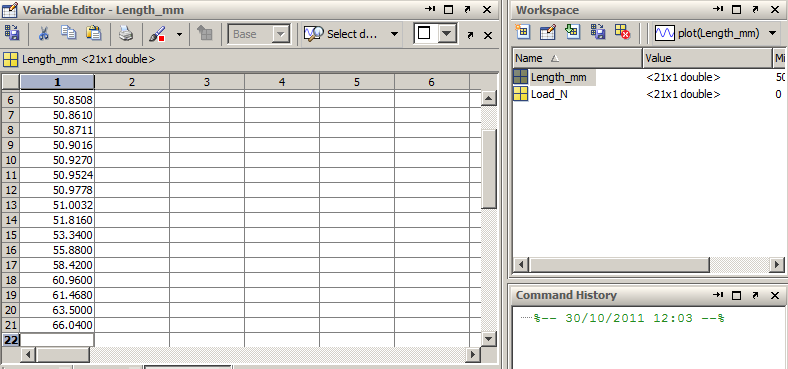The height and width of the screenshot is (369, 788).
Task: Click the Command History pin icon
Action: click(x=718, y=295)
